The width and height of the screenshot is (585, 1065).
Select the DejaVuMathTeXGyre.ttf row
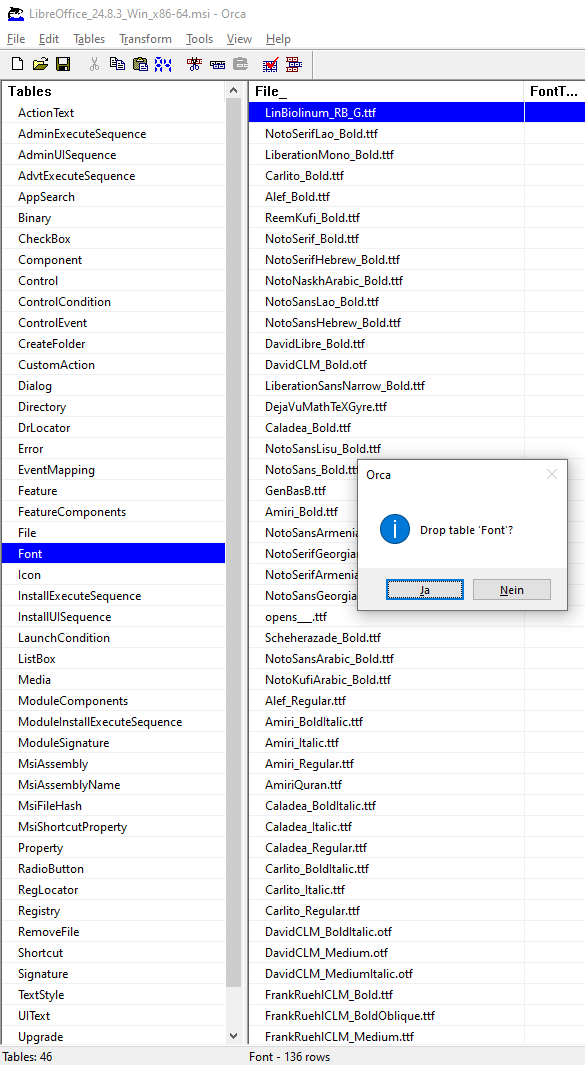416,407
